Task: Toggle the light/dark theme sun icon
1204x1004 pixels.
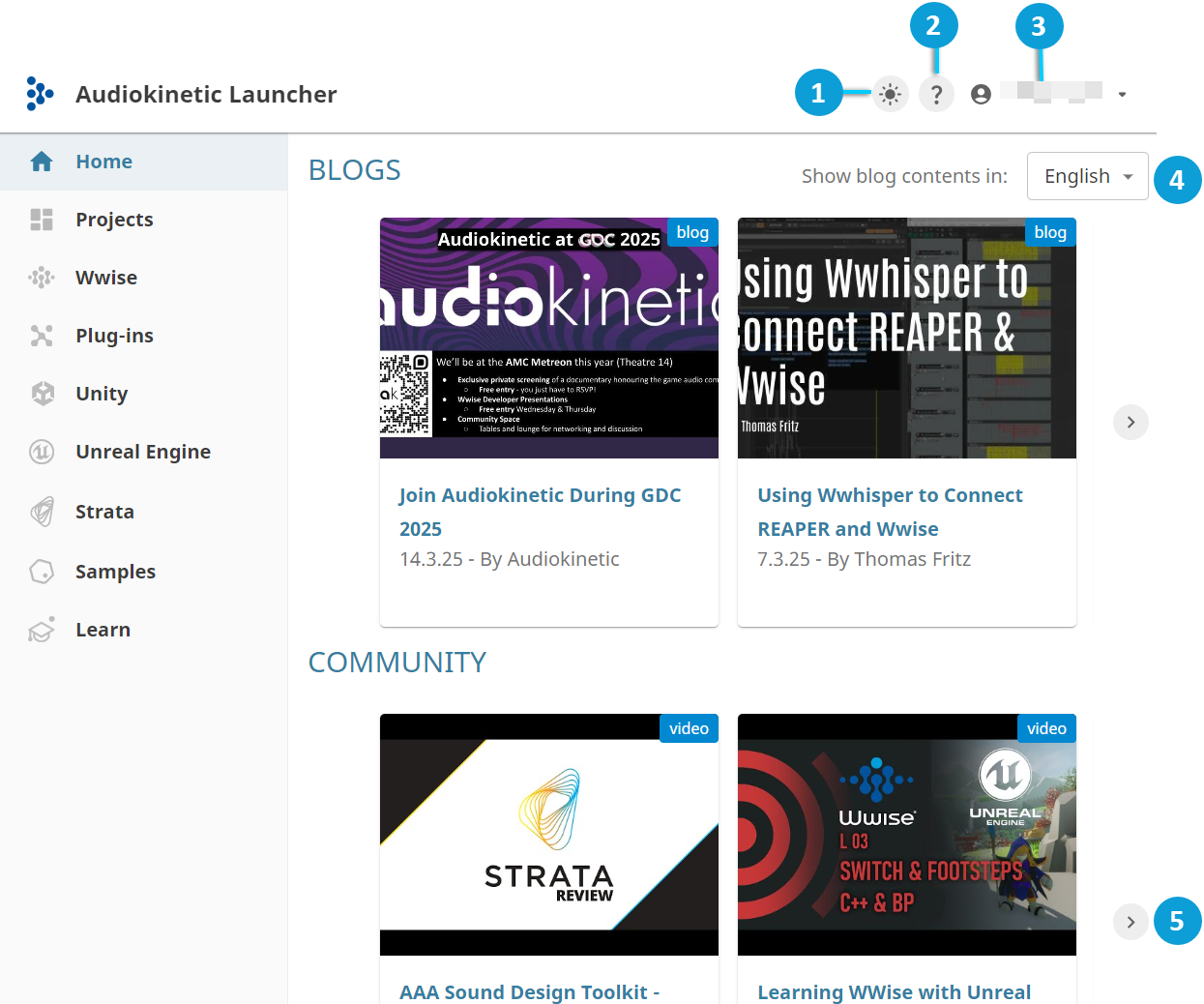Action: click(890, 95)
